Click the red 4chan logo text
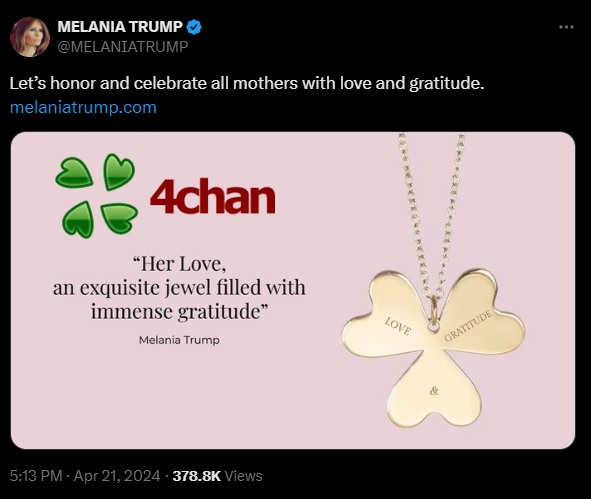 [x=213, y=196]
